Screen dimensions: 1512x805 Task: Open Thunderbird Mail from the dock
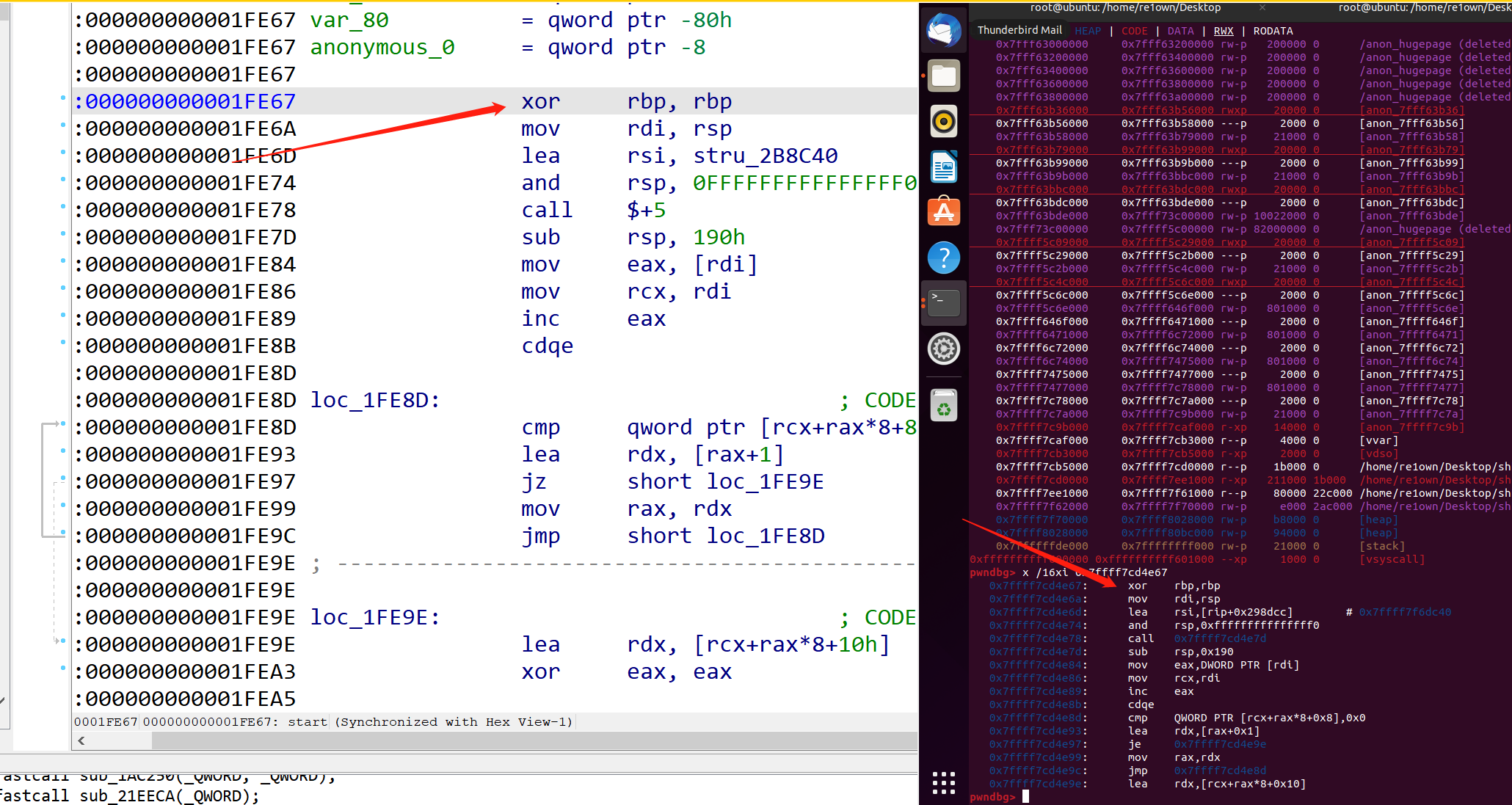944,31
